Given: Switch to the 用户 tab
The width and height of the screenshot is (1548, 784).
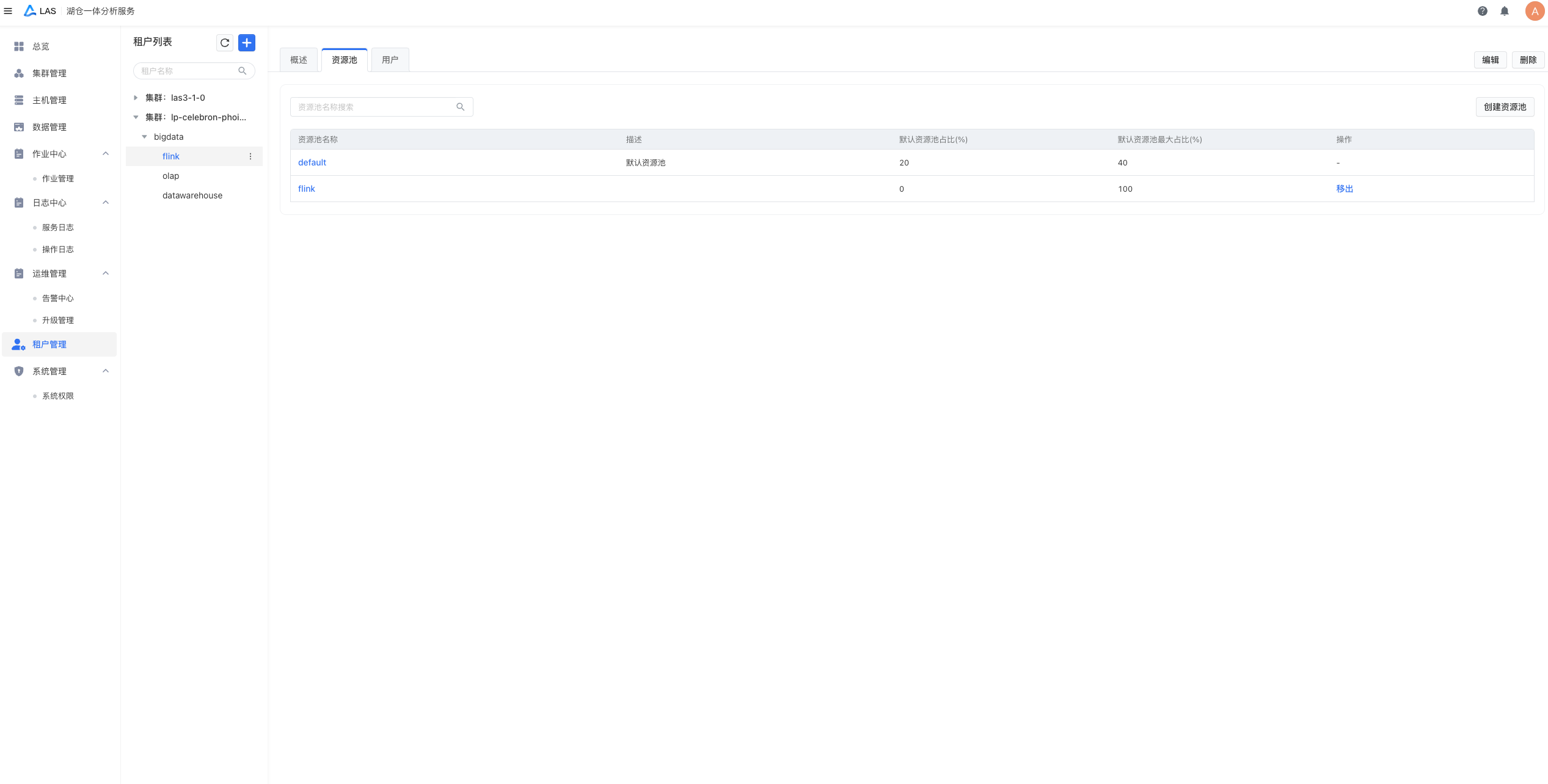Looking at the screenshot, I should [390, 60].
